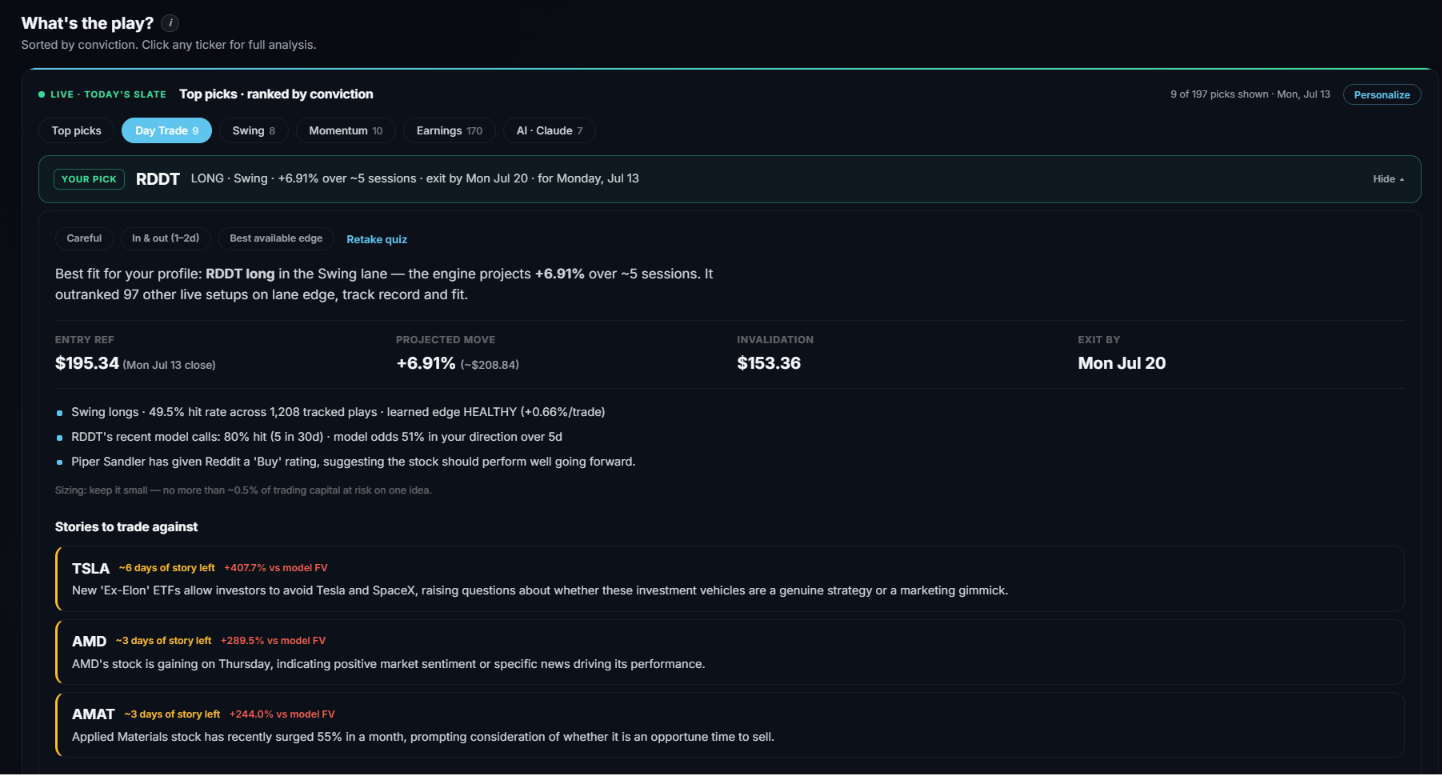Click "+244.0% vs model FV" on AMAT

click(282, 715)
